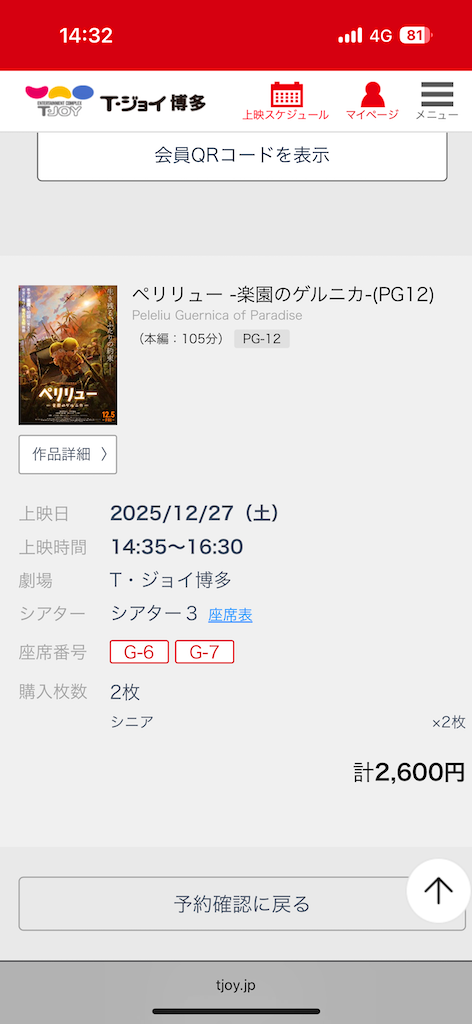This screenshot has width=472, height=1024.
Task: Tap the scroll-to-top arrow button
Action: (439, 890)
